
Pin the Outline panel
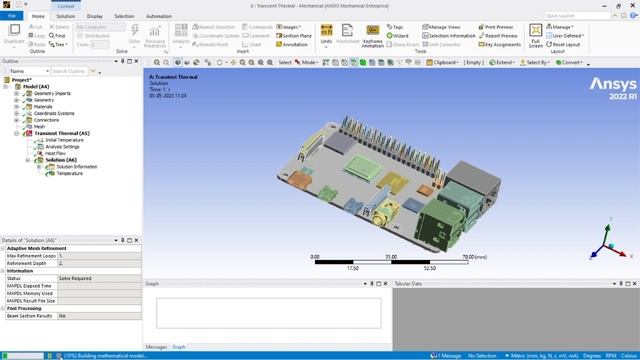point(122,61)
